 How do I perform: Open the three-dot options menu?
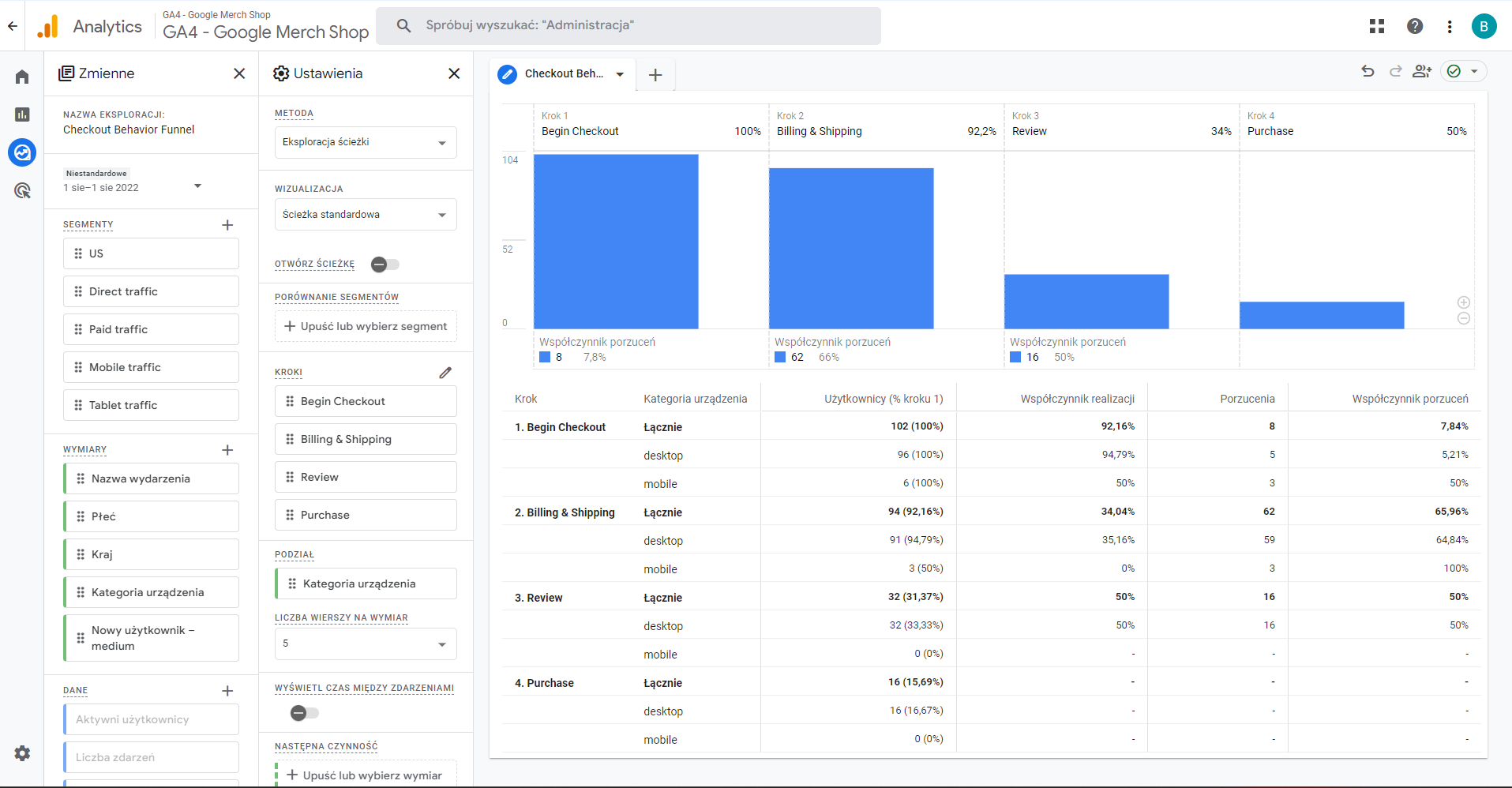click(1450, 26)
